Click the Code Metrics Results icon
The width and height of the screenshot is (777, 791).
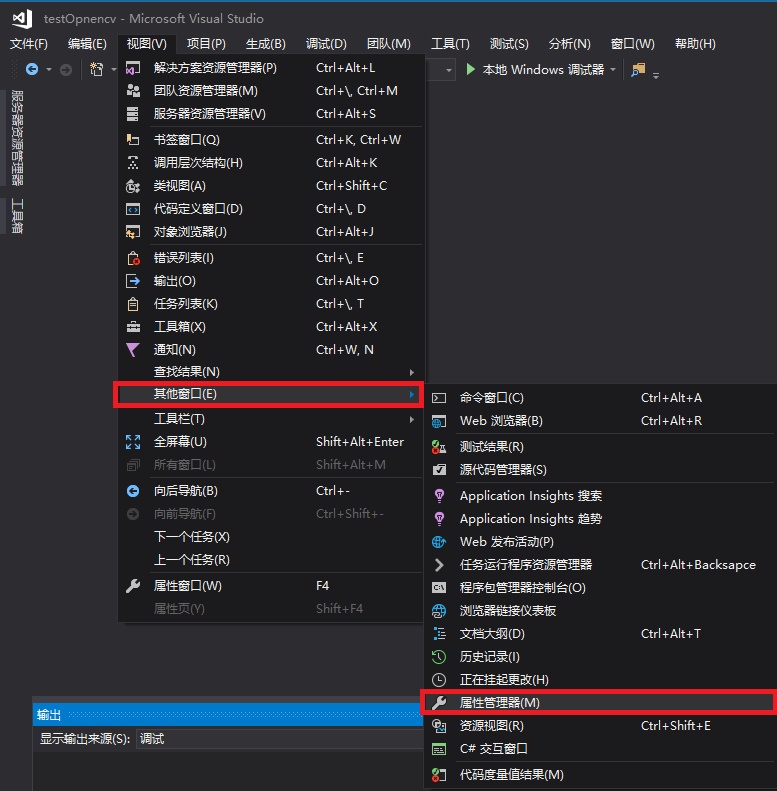(x=439, y=775)
